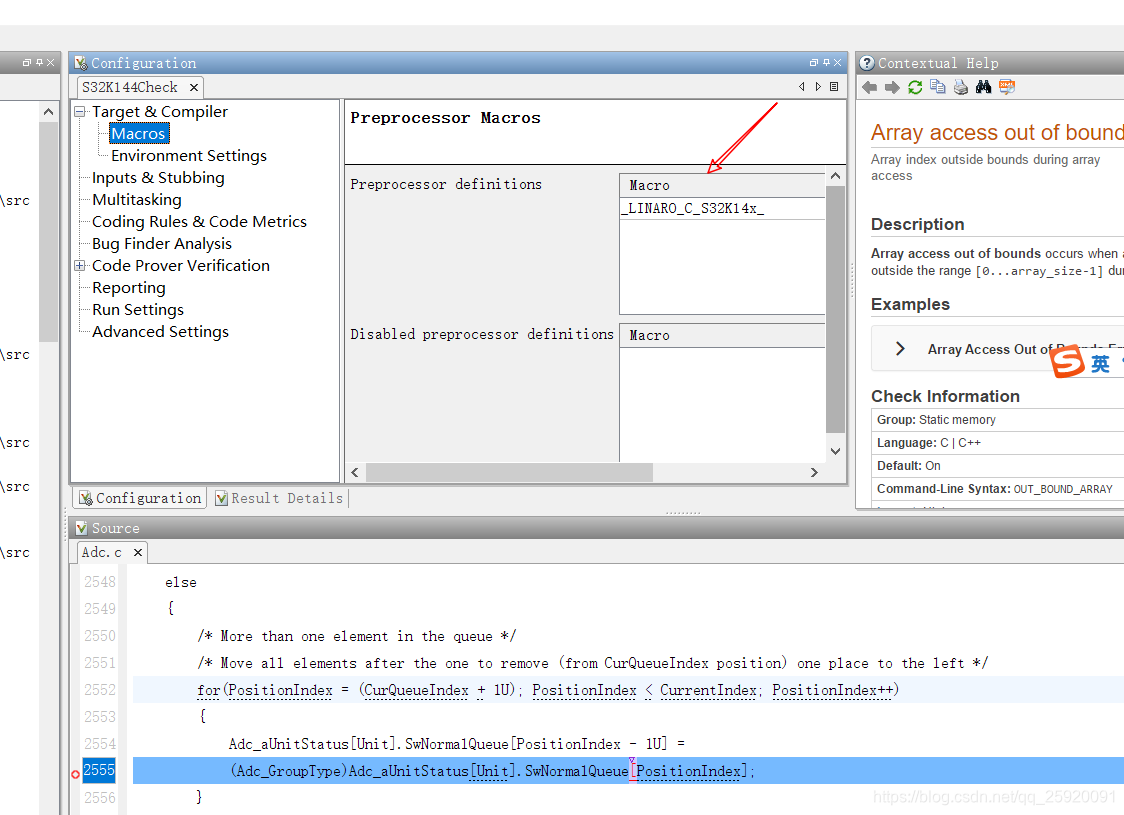Open Code Prover Verification settings
This screenshot has height=815, width=1124.
(x=181, y=265)
